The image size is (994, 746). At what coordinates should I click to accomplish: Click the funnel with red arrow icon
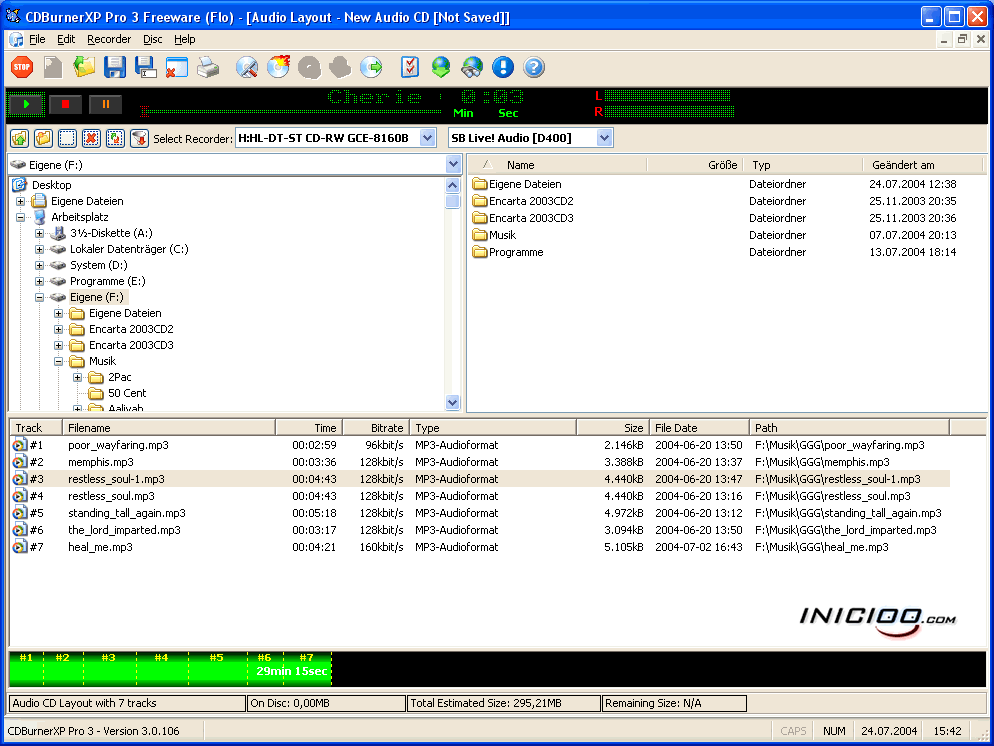coord(139,138)
